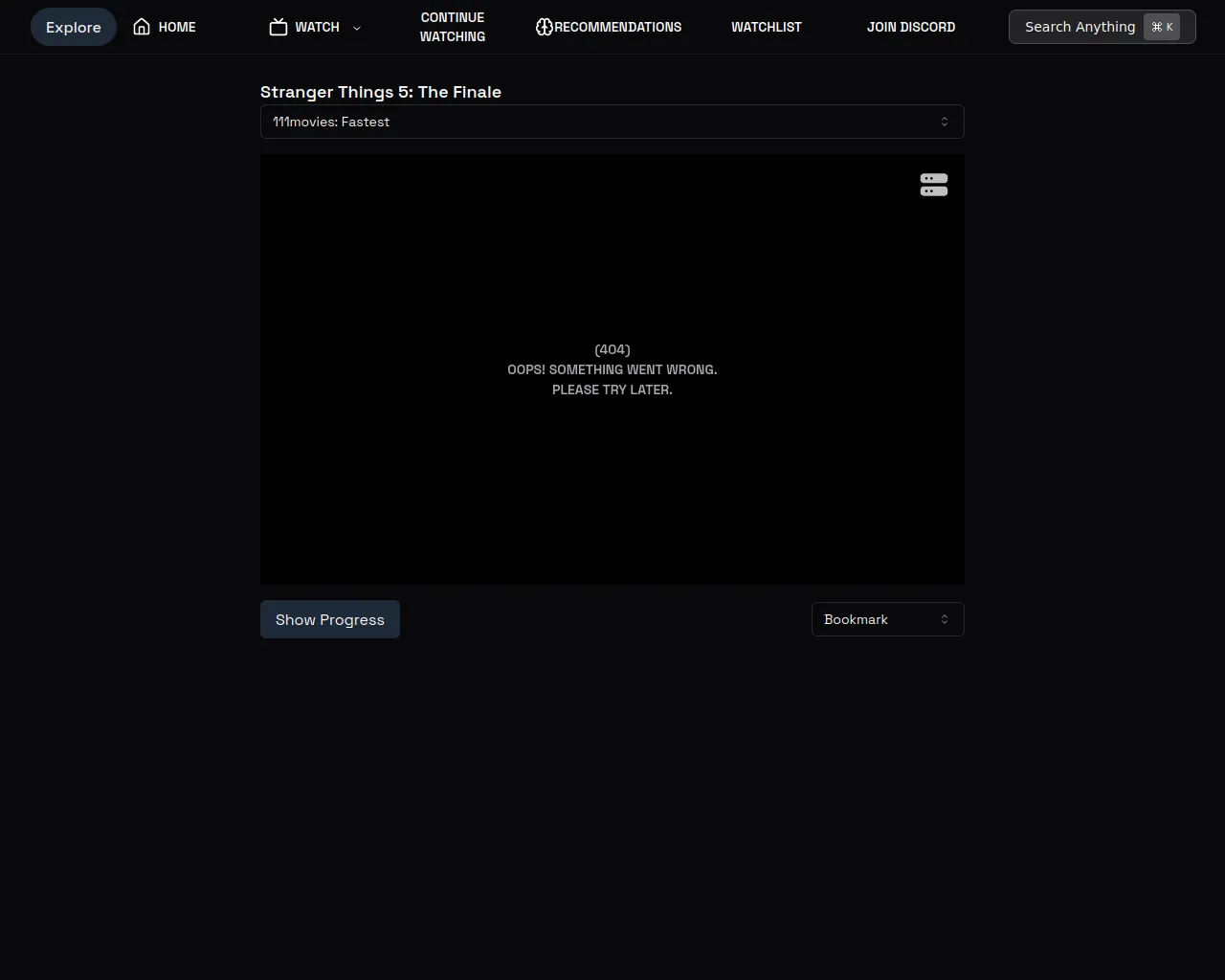
Task: Click the HOME text label
Action: pyautogui.click(x=177, y=27)
